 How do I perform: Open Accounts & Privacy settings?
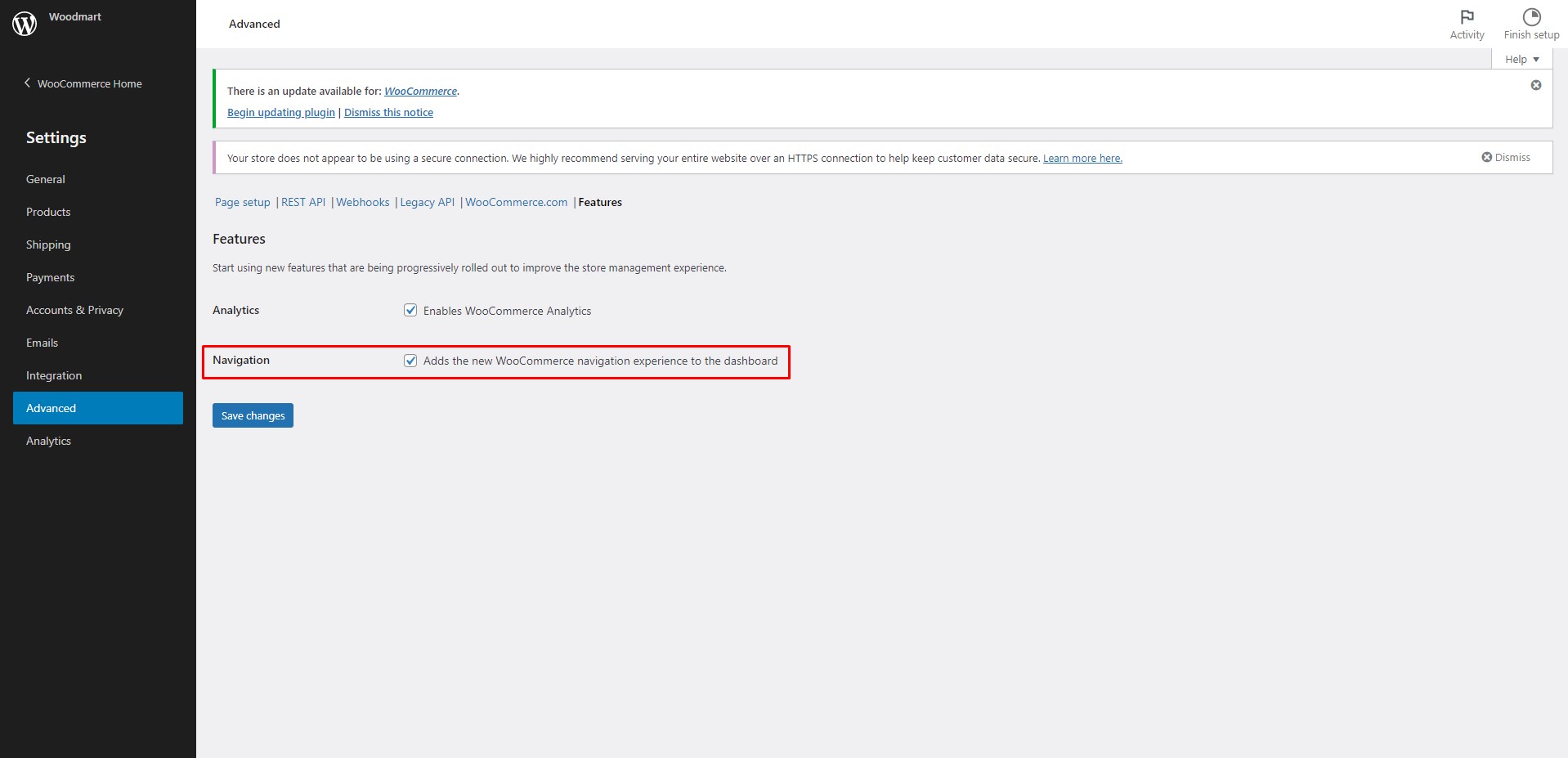tap(74, 310)
